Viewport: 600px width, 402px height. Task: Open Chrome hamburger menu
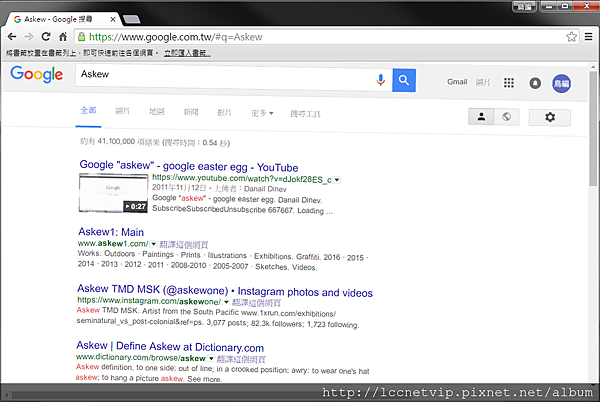click(x=588, y=37)
